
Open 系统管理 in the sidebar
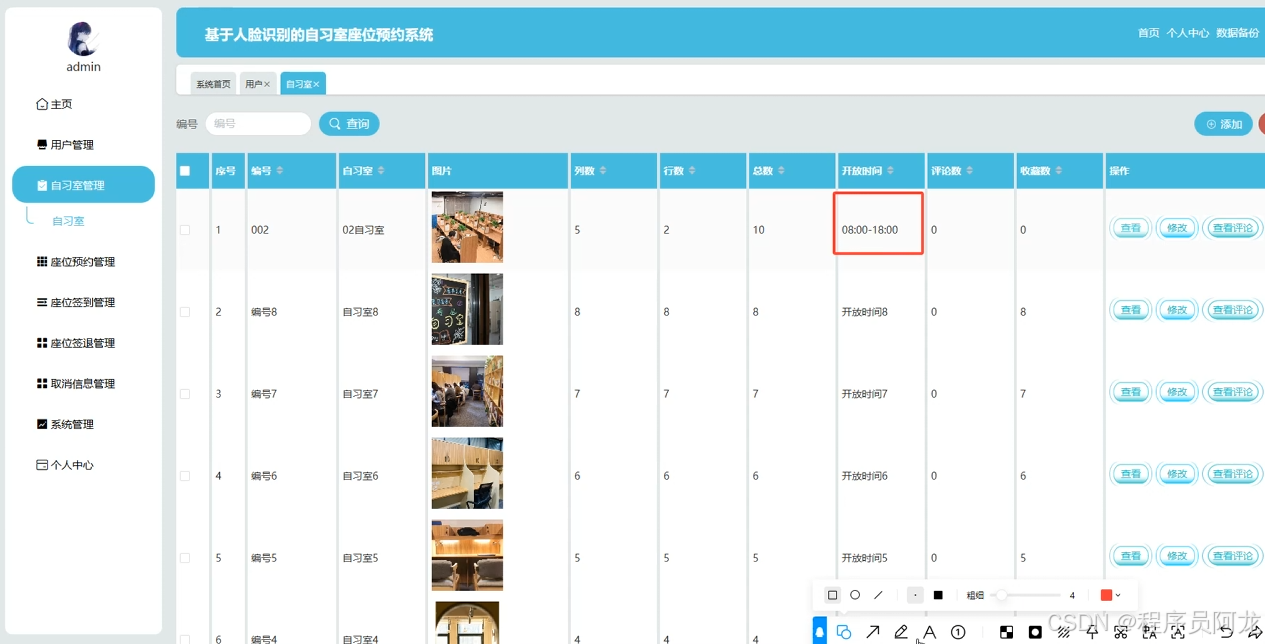[x=65, y=424]
